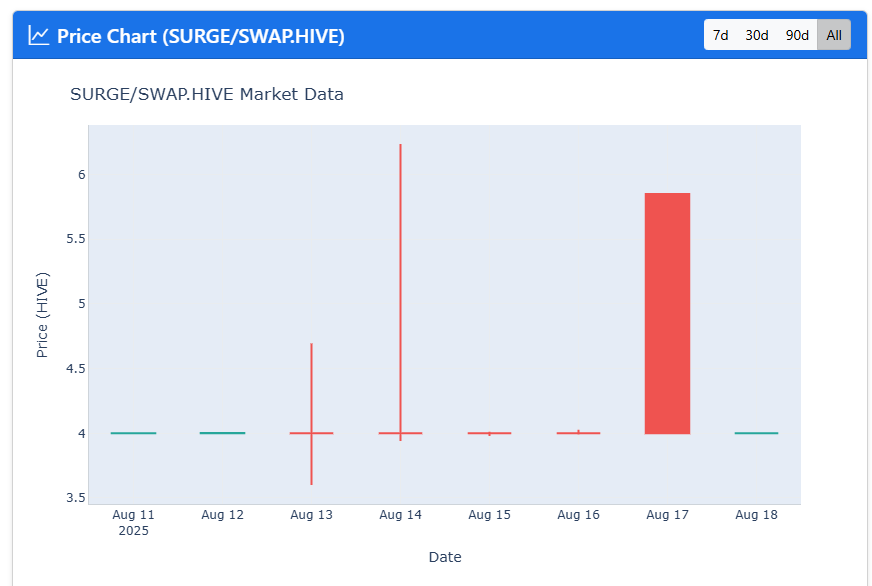Select the All time range button
This screenshot has width=872, height=586.
(834, 35)
